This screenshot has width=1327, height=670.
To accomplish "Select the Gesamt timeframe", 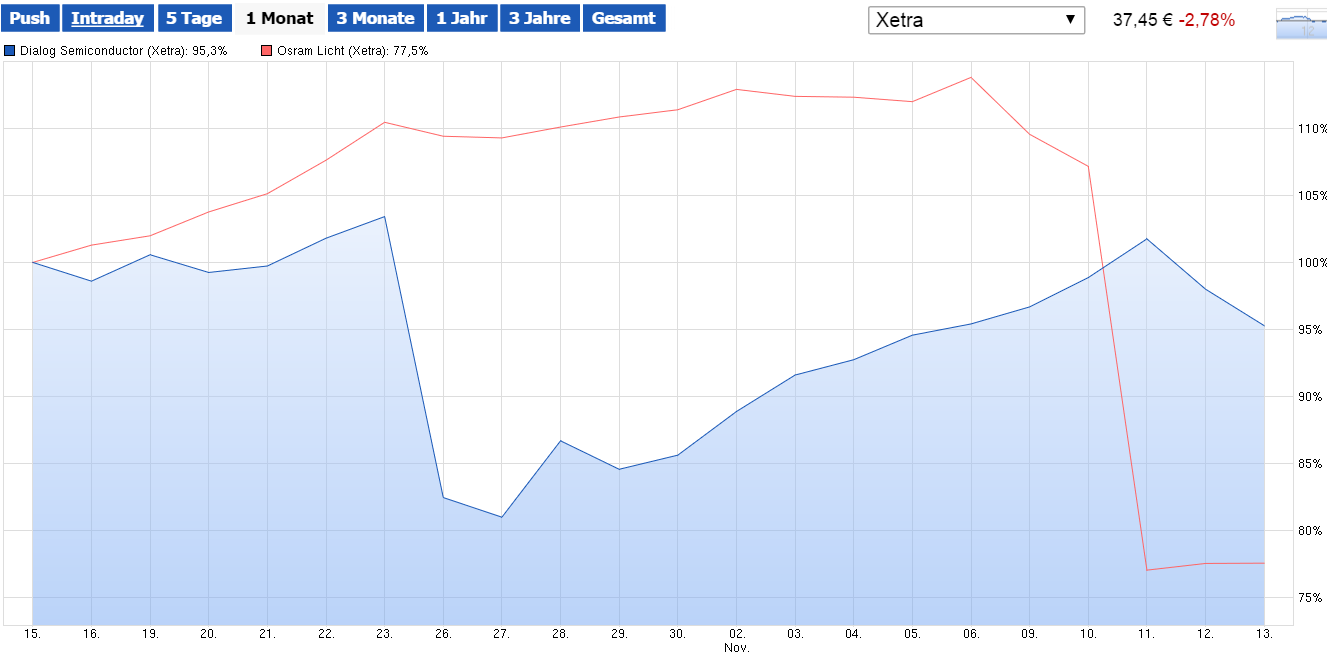I will 624,18.
